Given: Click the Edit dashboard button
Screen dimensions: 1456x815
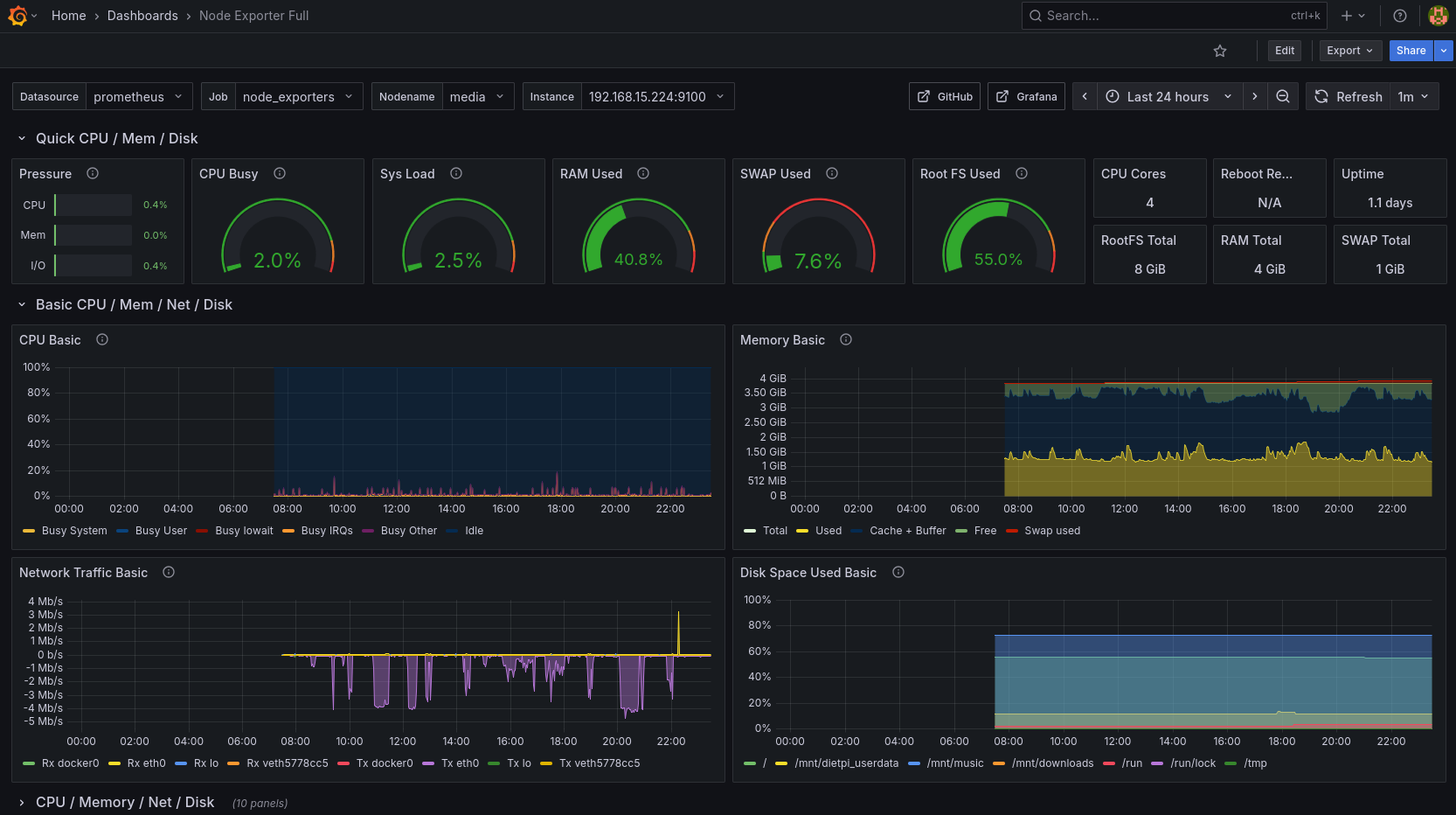Looking at the screenshot, I should 1284,51.
